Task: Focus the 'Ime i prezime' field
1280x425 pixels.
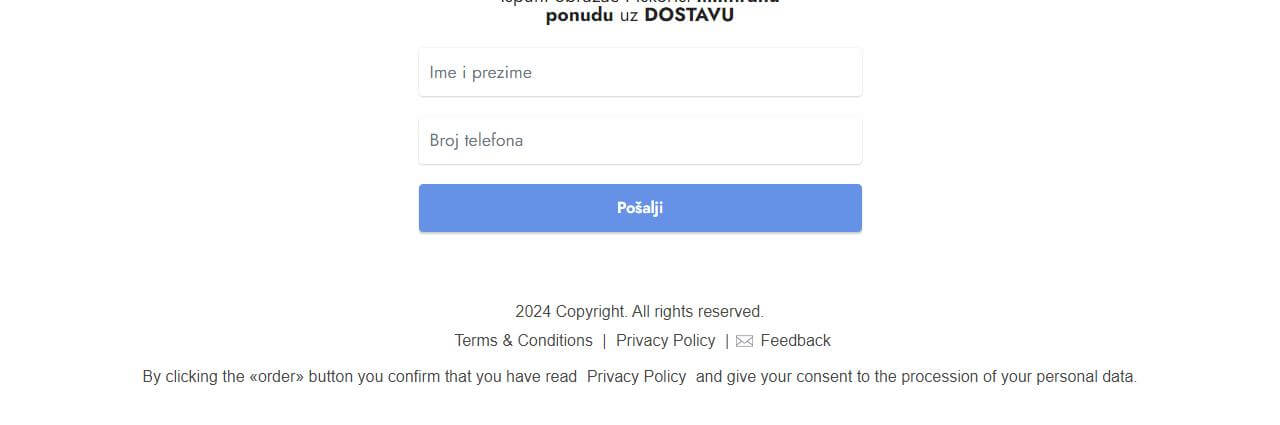Action: [x=640, y=73]
